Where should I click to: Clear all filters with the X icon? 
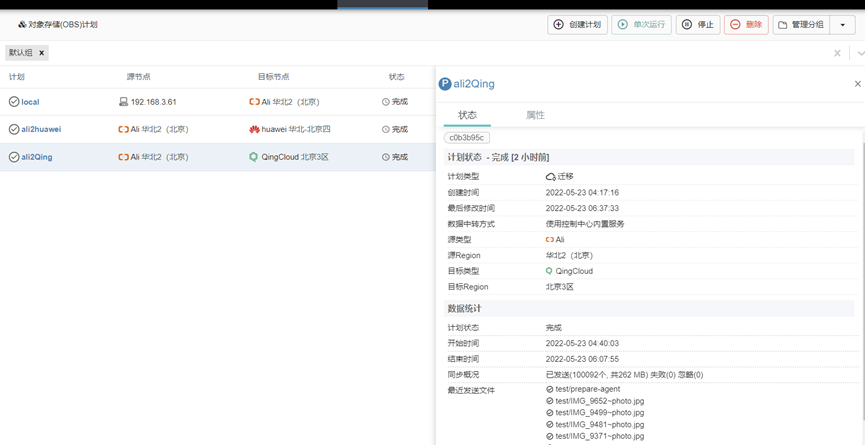(x=837, y=53)
